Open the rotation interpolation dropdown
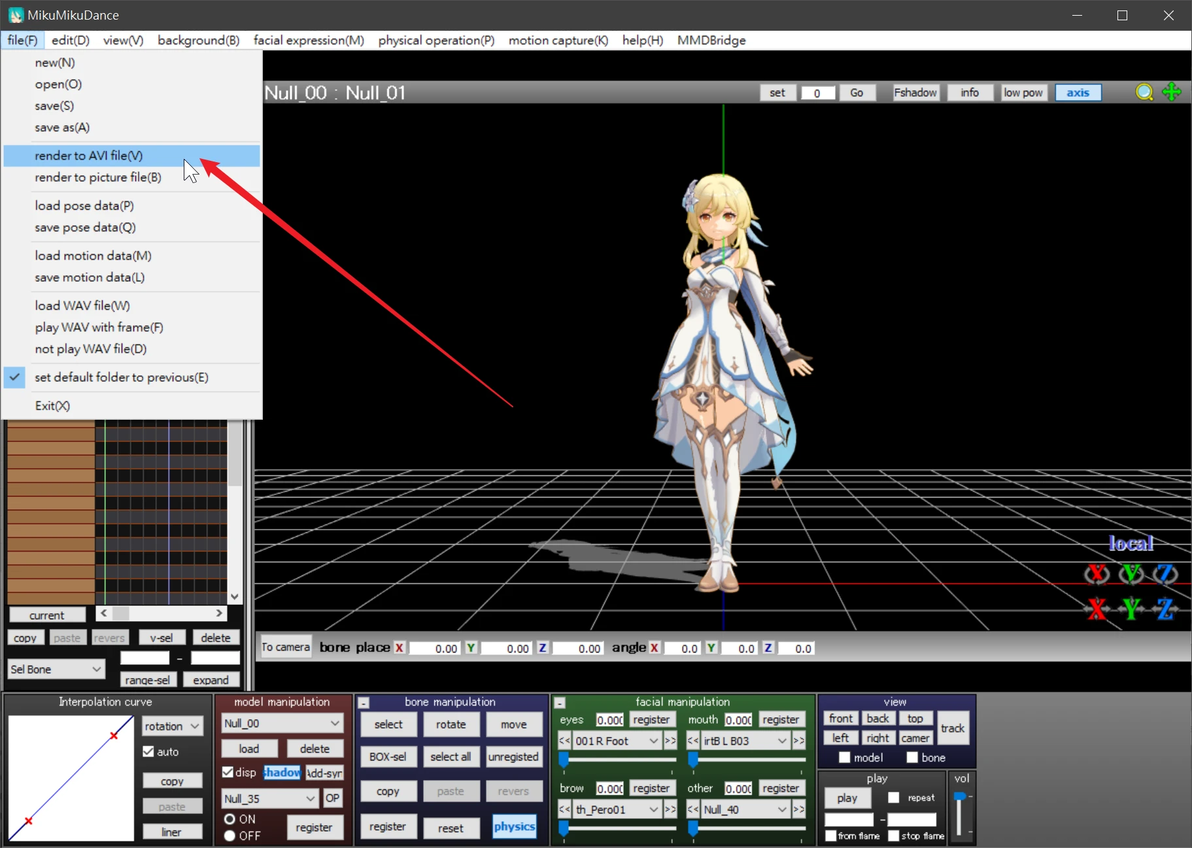The width and height of the screenshot is (1192, 848). (x=172, y=726)
